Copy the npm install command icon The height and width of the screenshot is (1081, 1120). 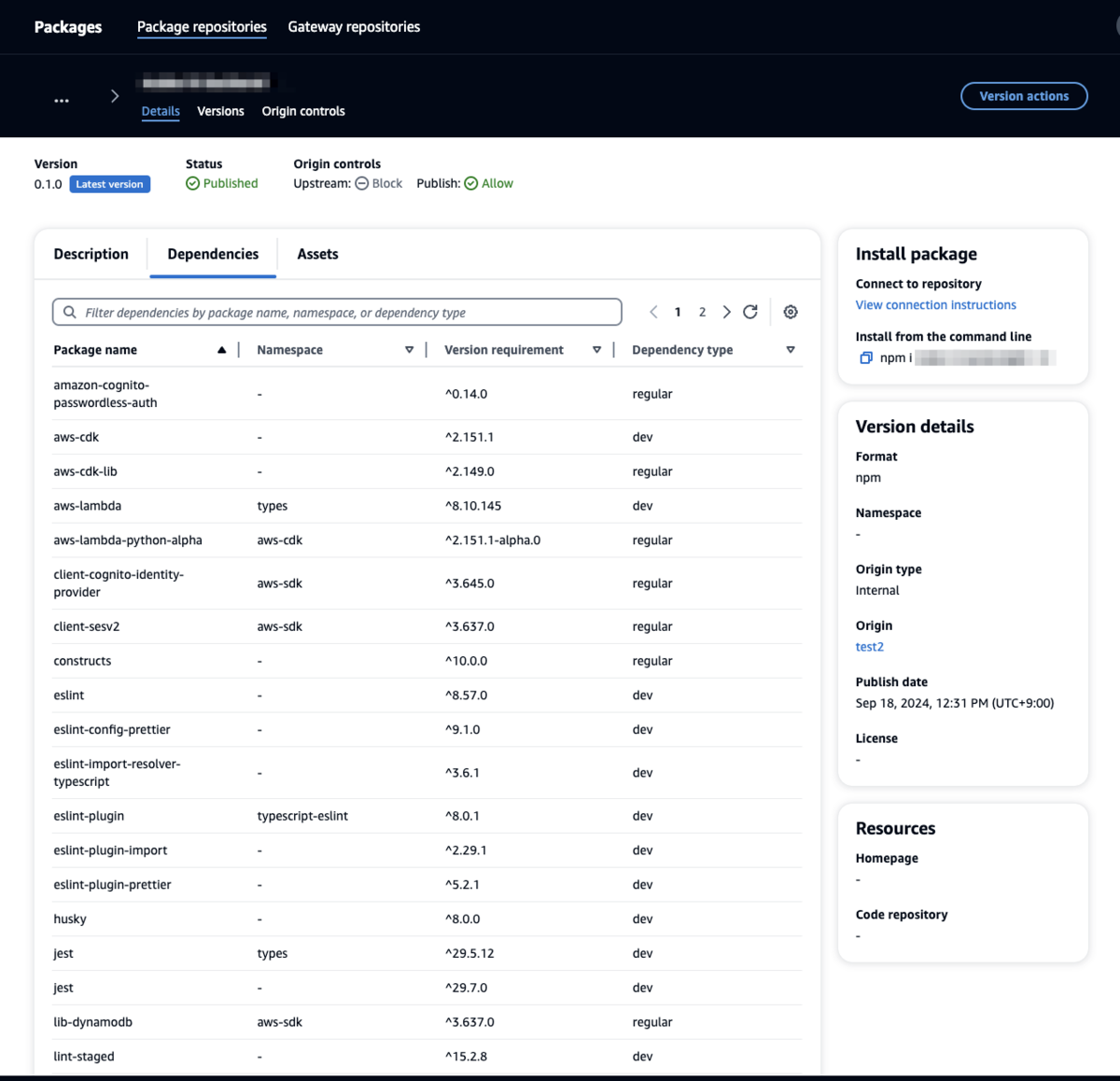point(865,358)
